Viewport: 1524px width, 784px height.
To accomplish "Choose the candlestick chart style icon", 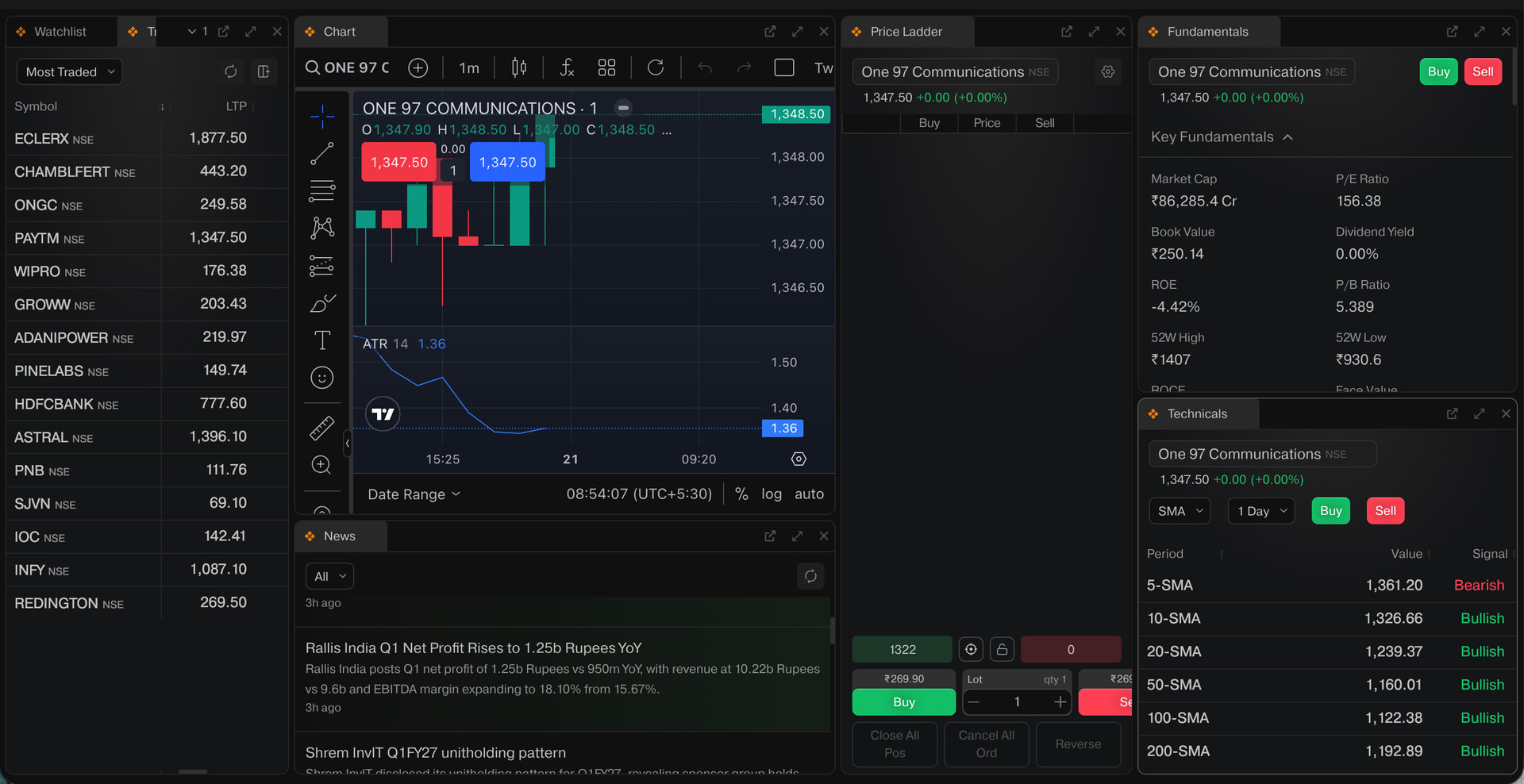I will 519,67.
